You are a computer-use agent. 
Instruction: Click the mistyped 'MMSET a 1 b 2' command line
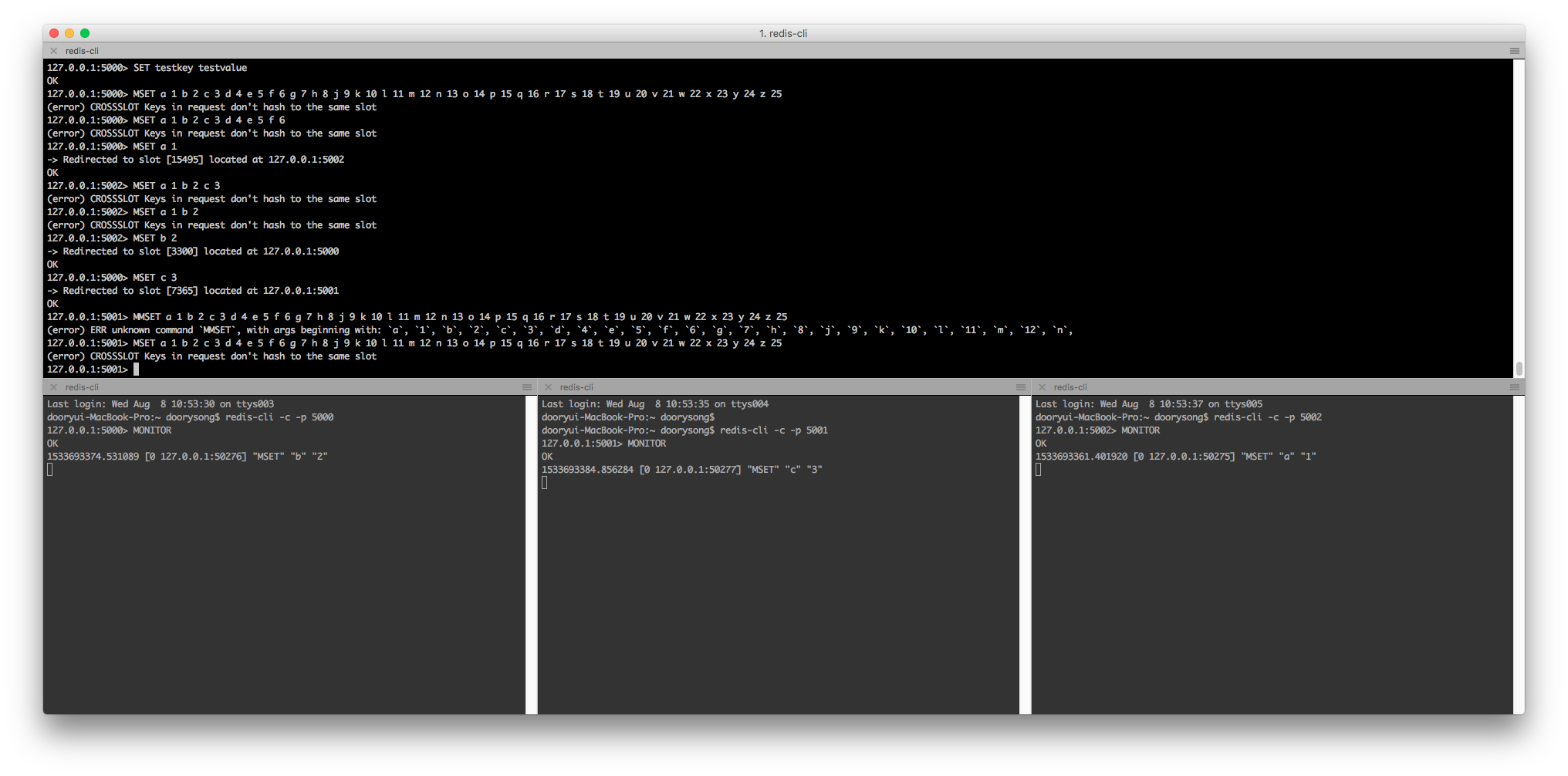pyautogui.click(x=417, y=317)
